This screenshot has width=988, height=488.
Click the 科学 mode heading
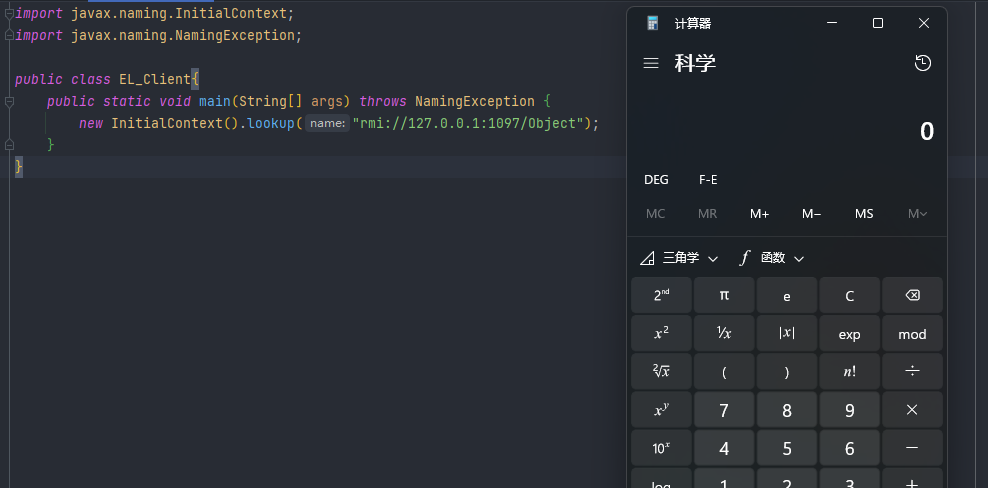[x=696, y=63]
